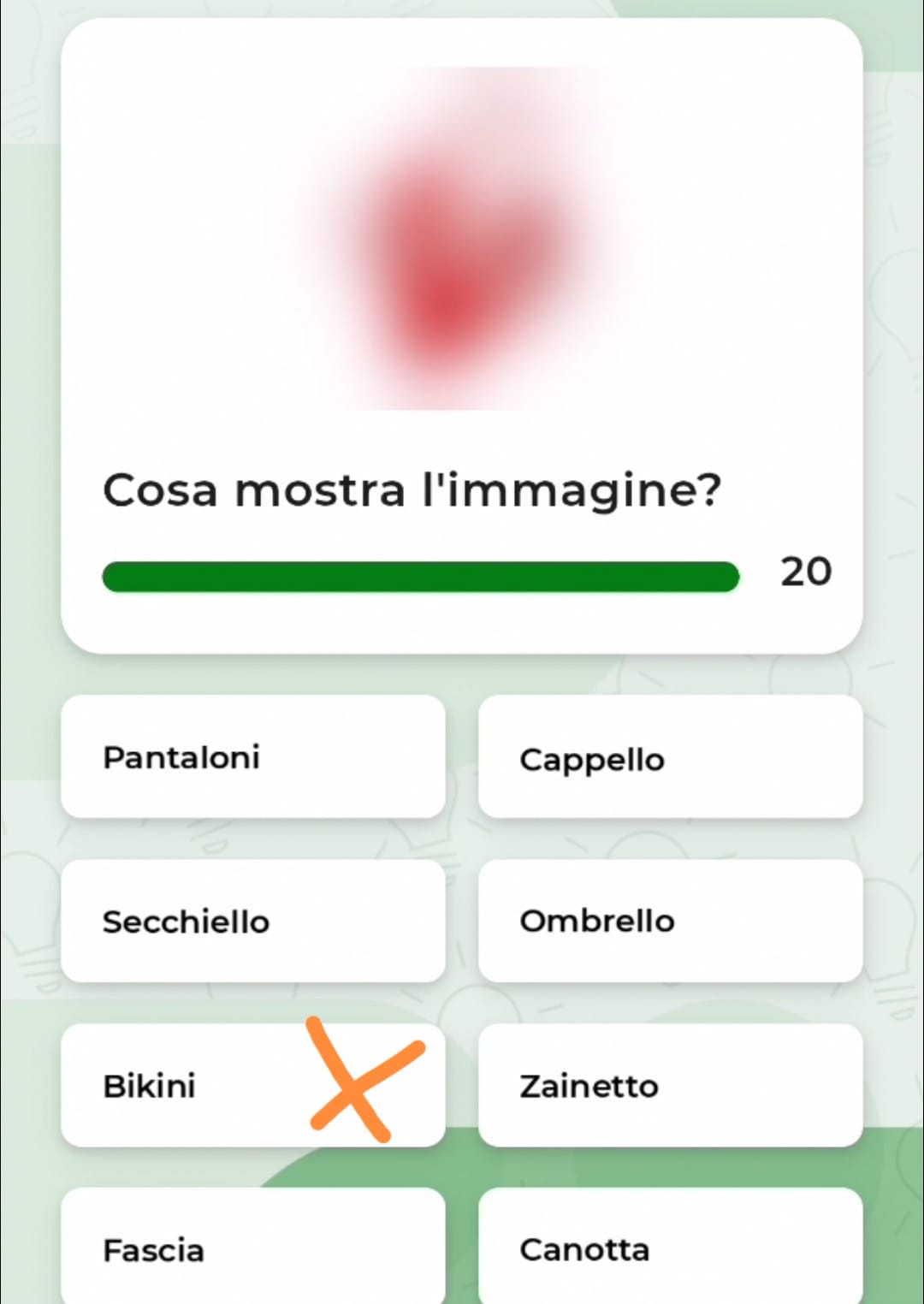The image size is (924, 1304).
Task: Click the green countdown progress bar
Action: (x=420, y=577)
